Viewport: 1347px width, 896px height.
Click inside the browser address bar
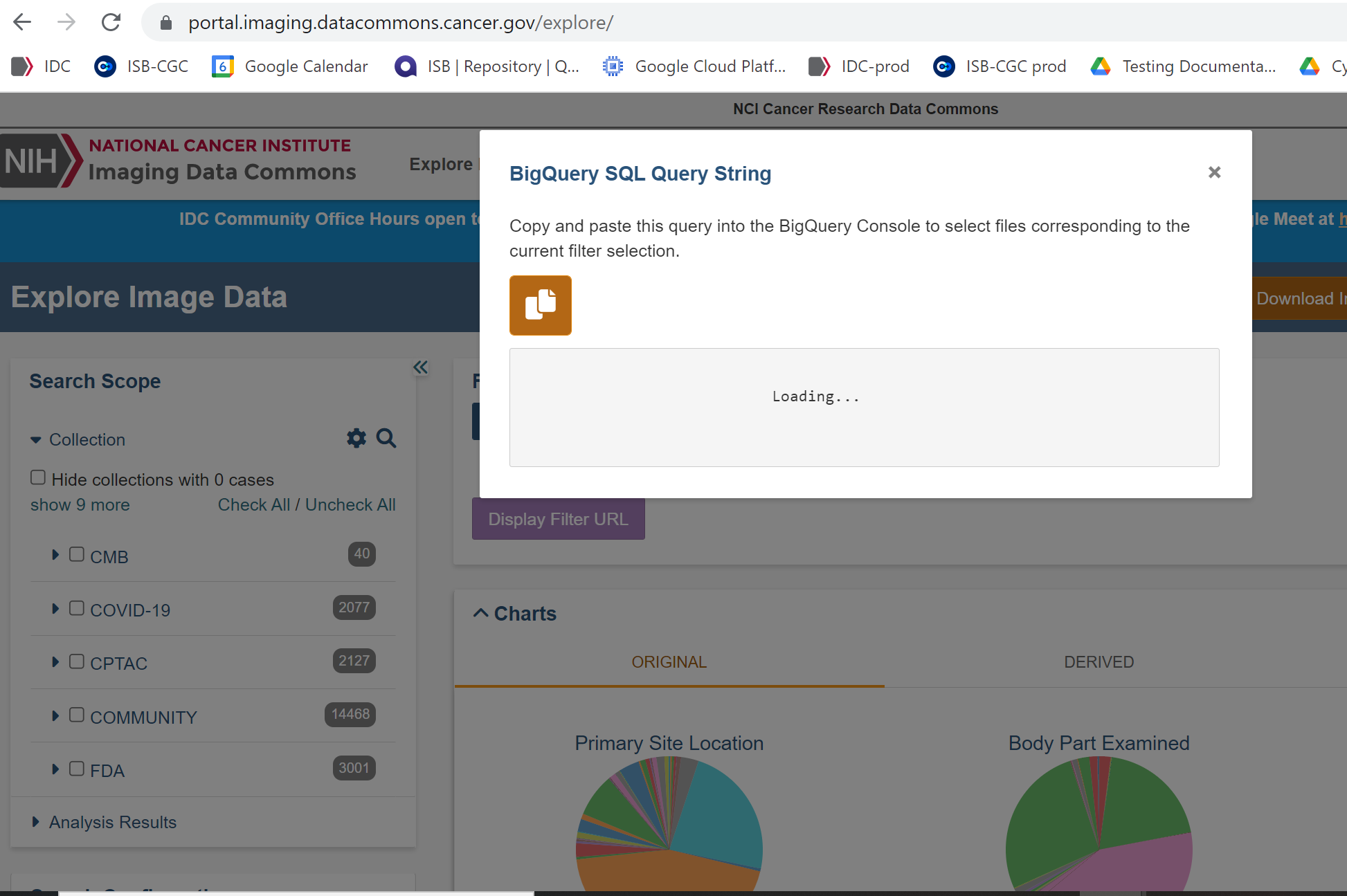point(415,22)
